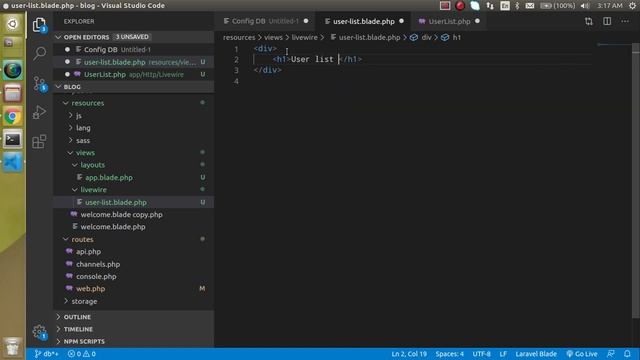Open Terminal from the Ubuntu dock

coord(13,140)
